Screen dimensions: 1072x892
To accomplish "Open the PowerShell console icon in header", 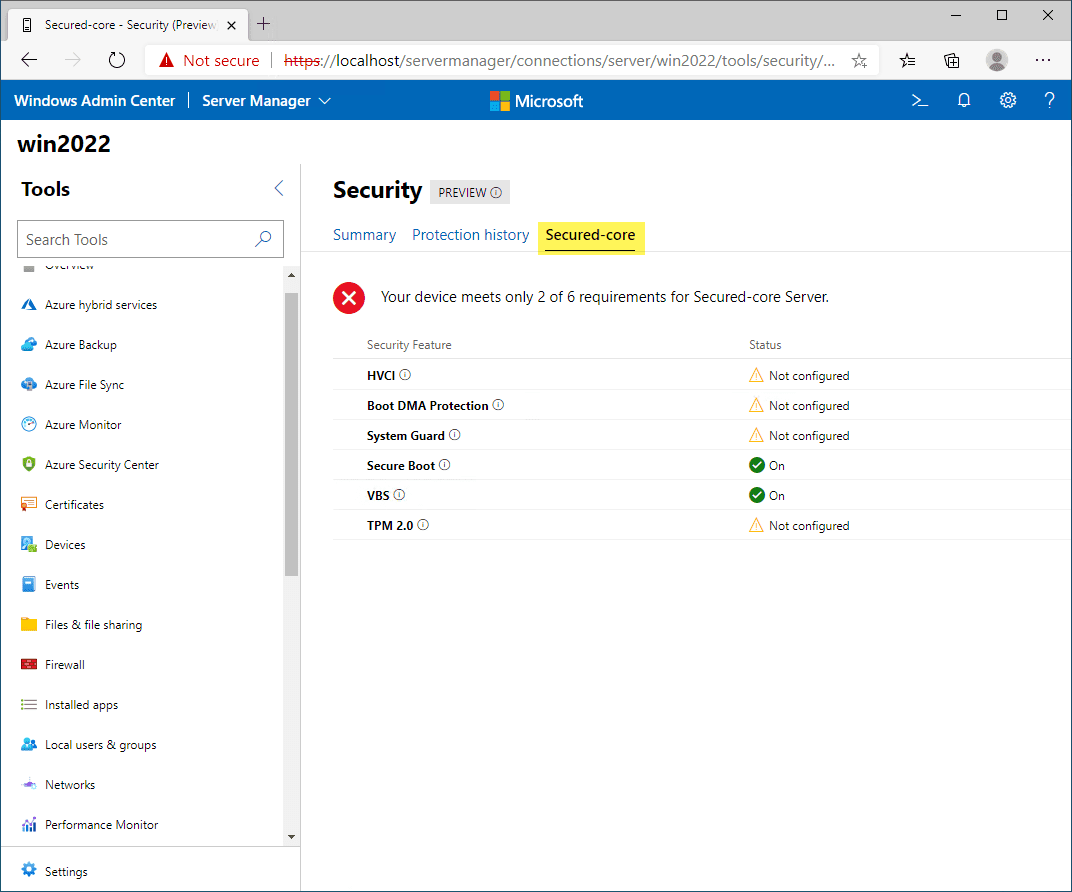I will (x=919, y=100).
